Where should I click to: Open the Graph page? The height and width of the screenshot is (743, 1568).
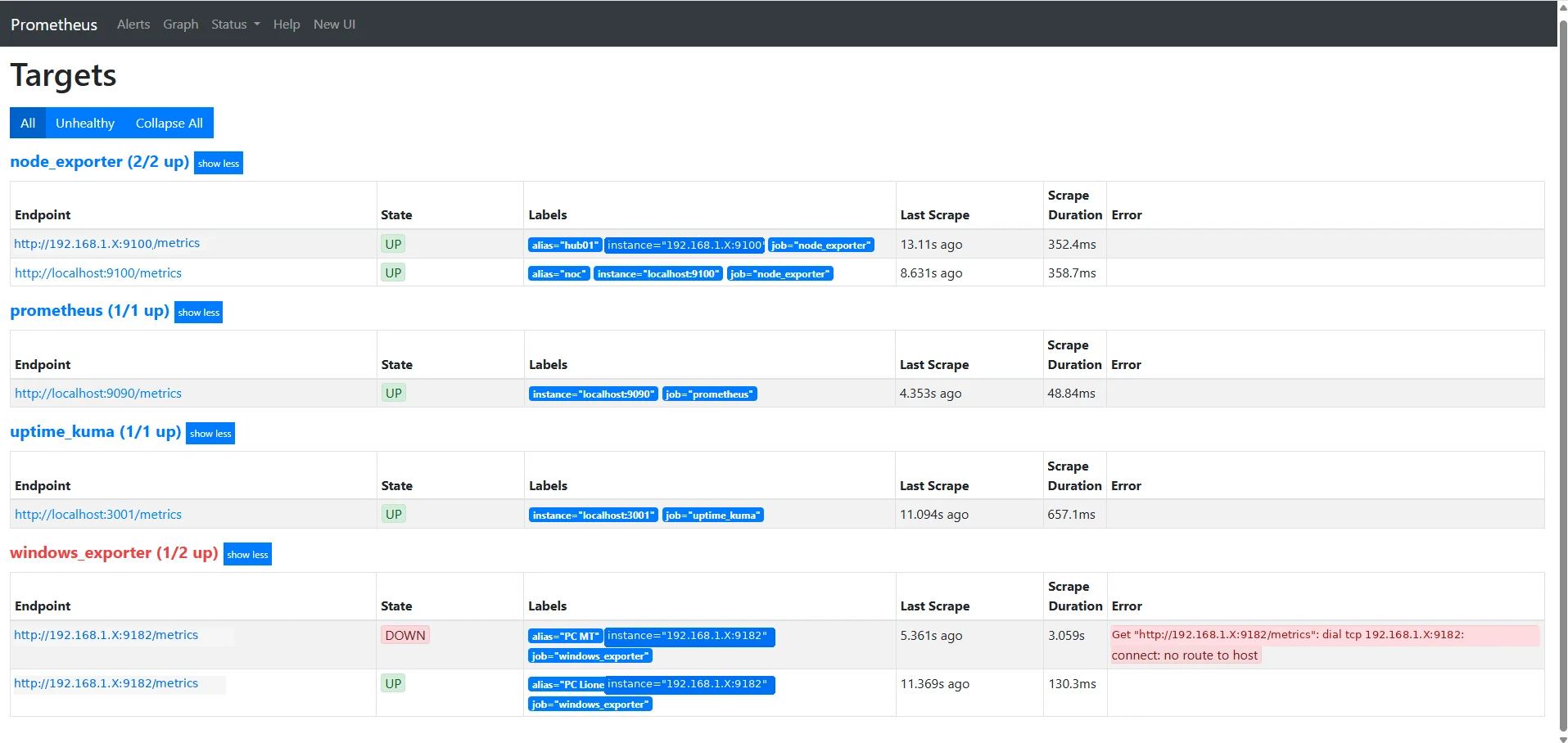point(180,25)
